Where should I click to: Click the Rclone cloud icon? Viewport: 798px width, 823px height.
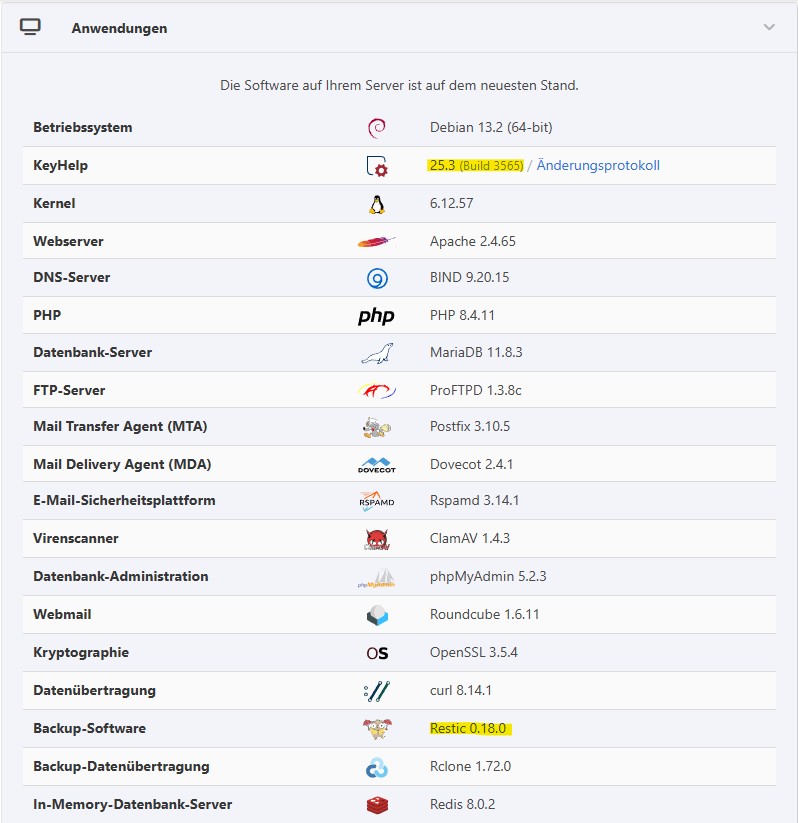click(x=376, y=767)
